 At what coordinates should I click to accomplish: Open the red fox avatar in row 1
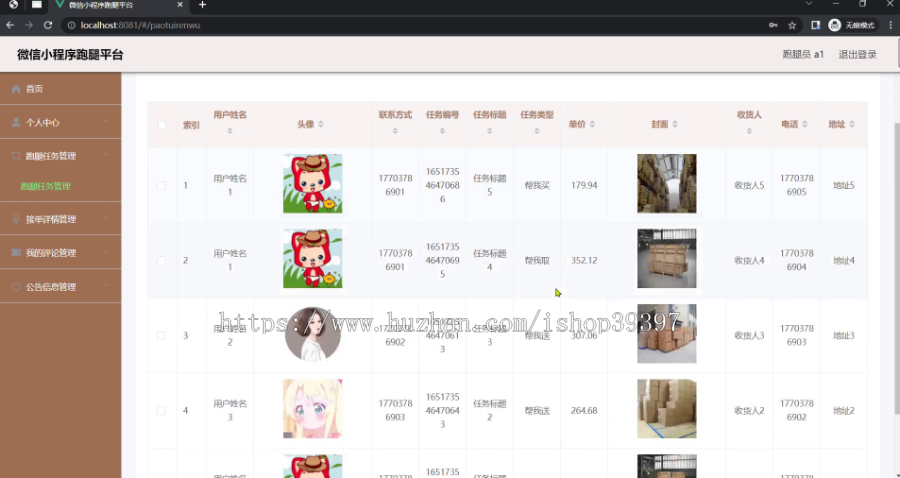click(312, 184)
